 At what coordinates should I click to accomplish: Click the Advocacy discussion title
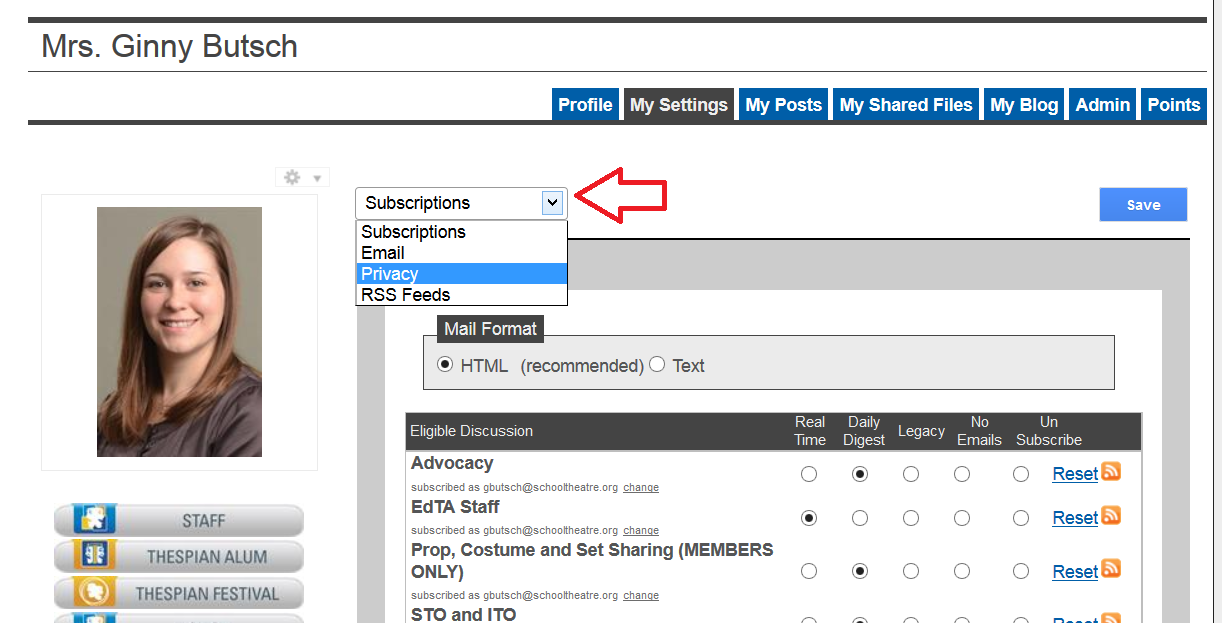coord(452,463)
